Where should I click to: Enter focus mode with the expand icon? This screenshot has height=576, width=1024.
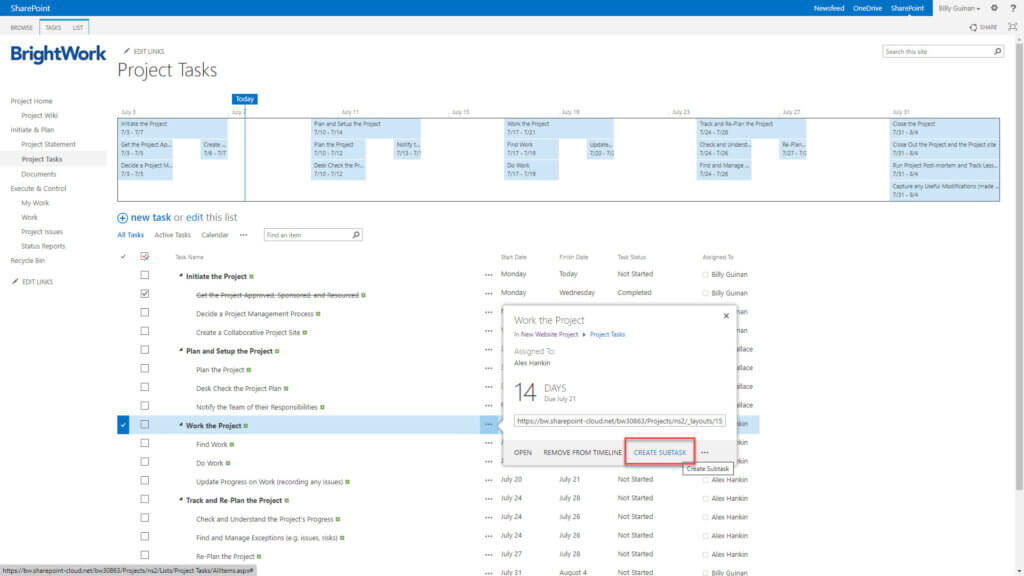(x=1014, y=27)
